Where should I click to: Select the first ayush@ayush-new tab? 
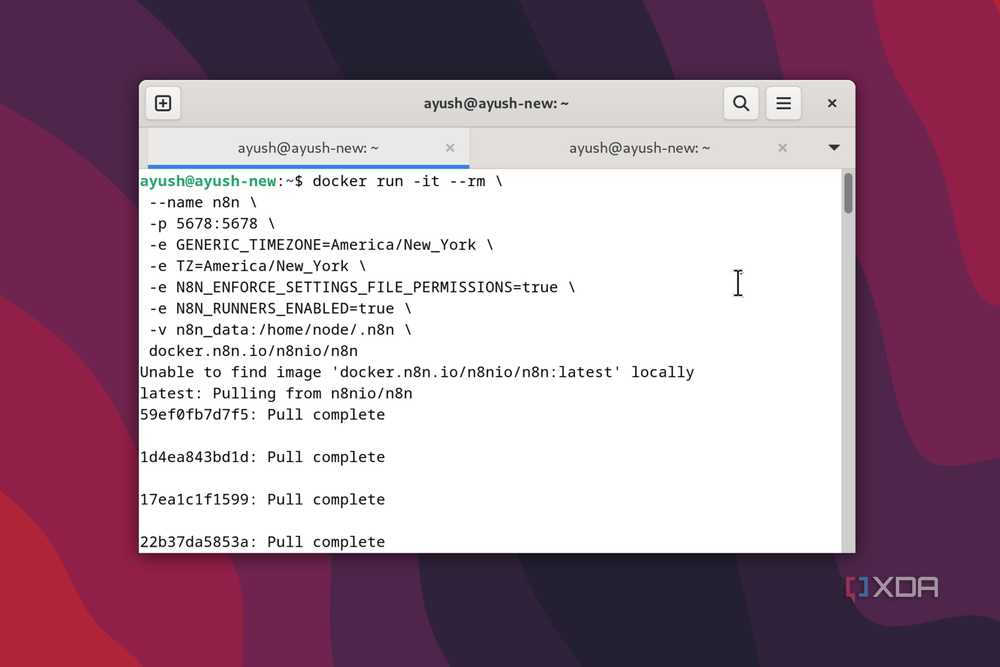click(x=309, y=148)
